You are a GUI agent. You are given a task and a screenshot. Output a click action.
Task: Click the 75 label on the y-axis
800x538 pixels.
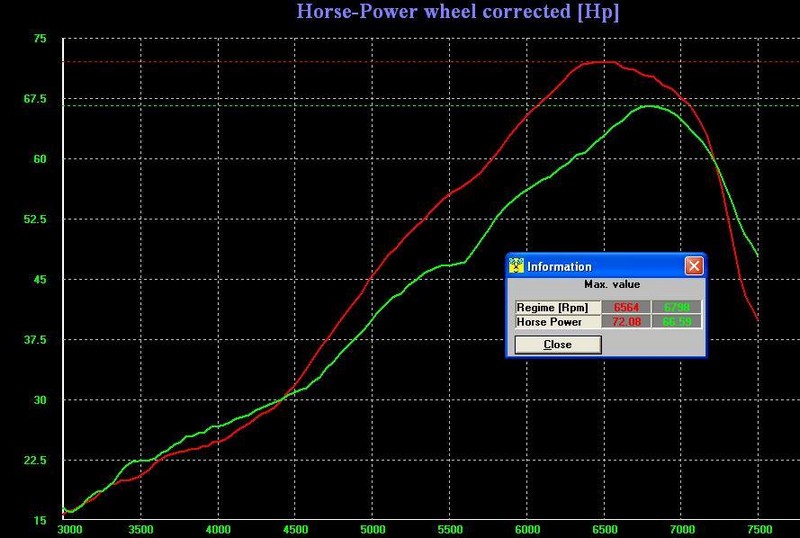point(40,38)
